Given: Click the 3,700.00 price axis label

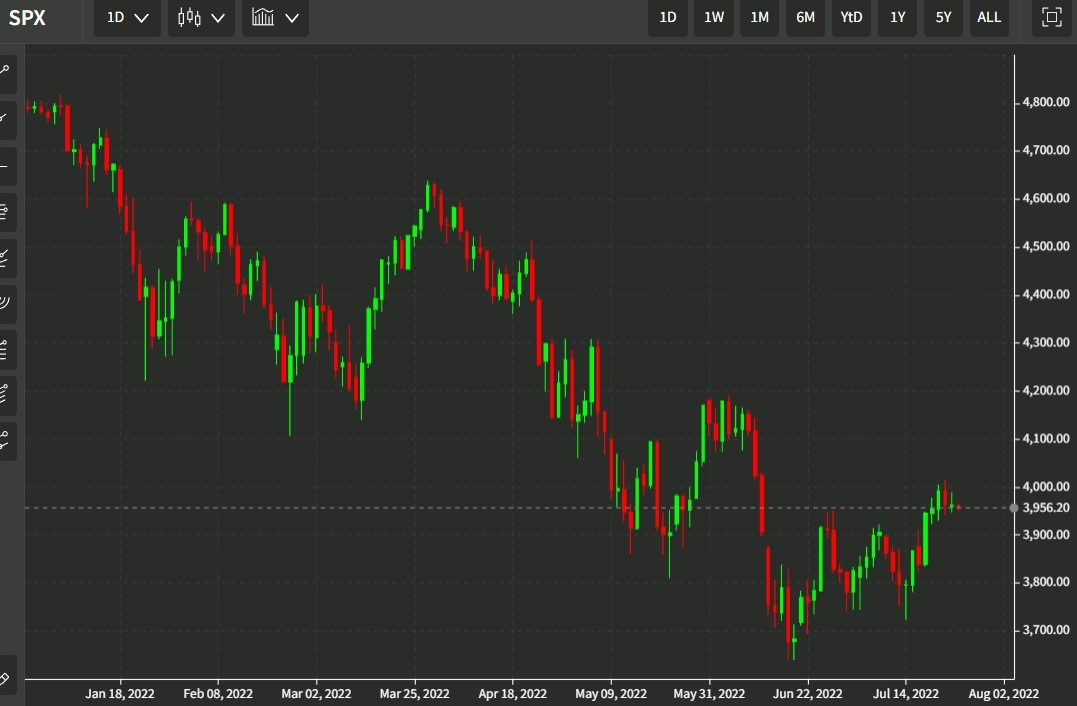Looking at the screenshot, I should [1045, 630].
